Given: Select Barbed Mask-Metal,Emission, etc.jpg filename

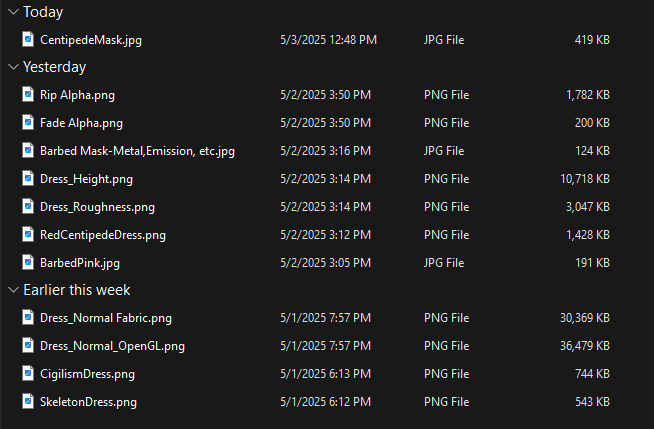Looking at the screenshot, I should click(137, 151).
